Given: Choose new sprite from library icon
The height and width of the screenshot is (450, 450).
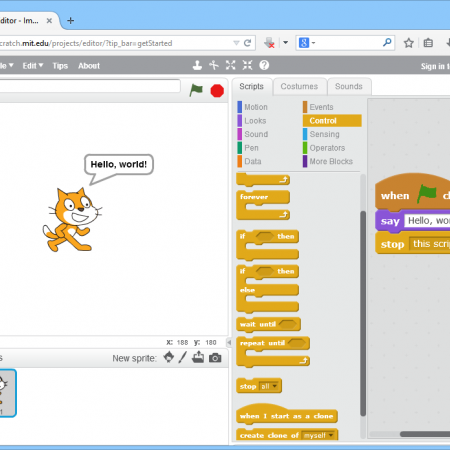Looking at the screenshot, I should tap(169, 358).
